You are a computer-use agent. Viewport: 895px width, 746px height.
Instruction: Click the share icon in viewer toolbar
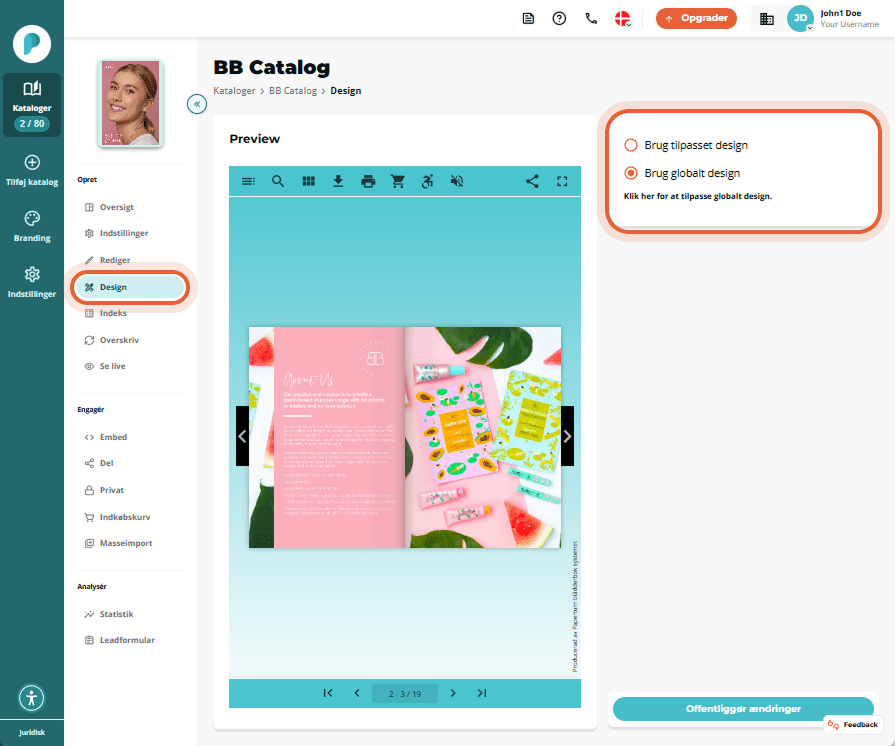coord(532,182)
